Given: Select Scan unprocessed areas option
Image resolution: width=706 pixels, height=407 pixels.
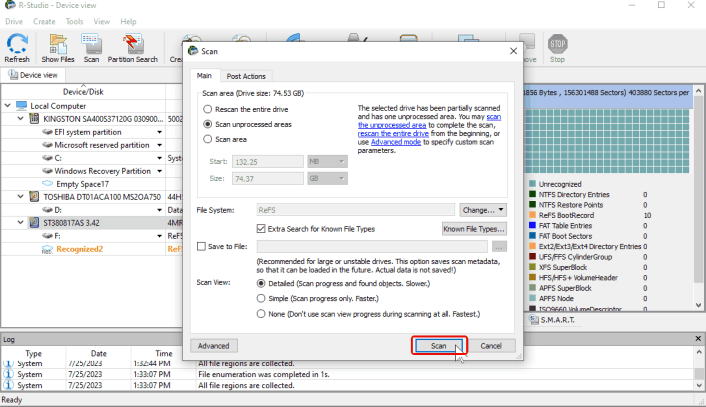Looking at the screenshot, I should (208, 124).
